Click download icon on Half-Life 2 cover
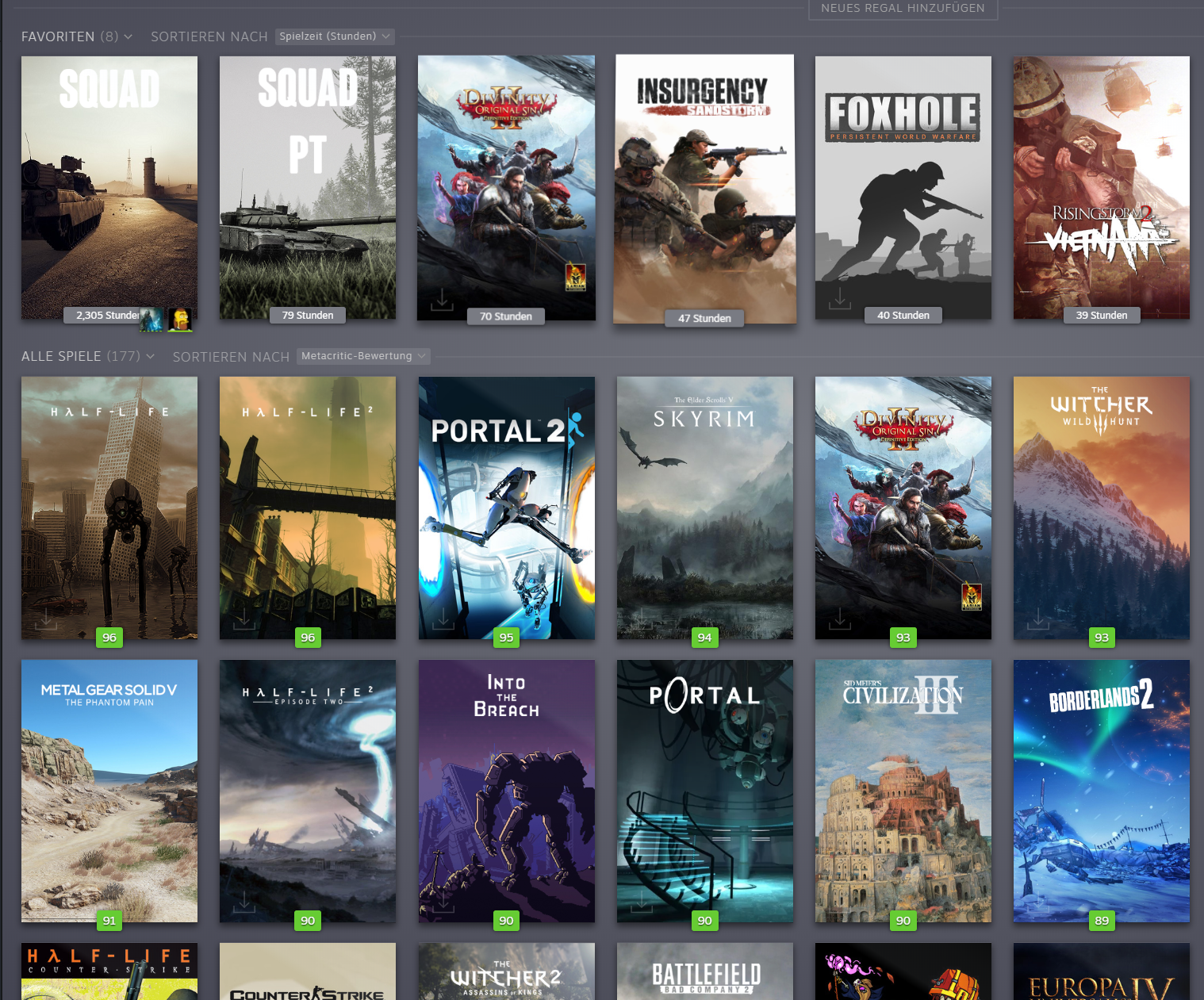The image size is (1204, 1000). pyautogui.click(x=244, y=619)
